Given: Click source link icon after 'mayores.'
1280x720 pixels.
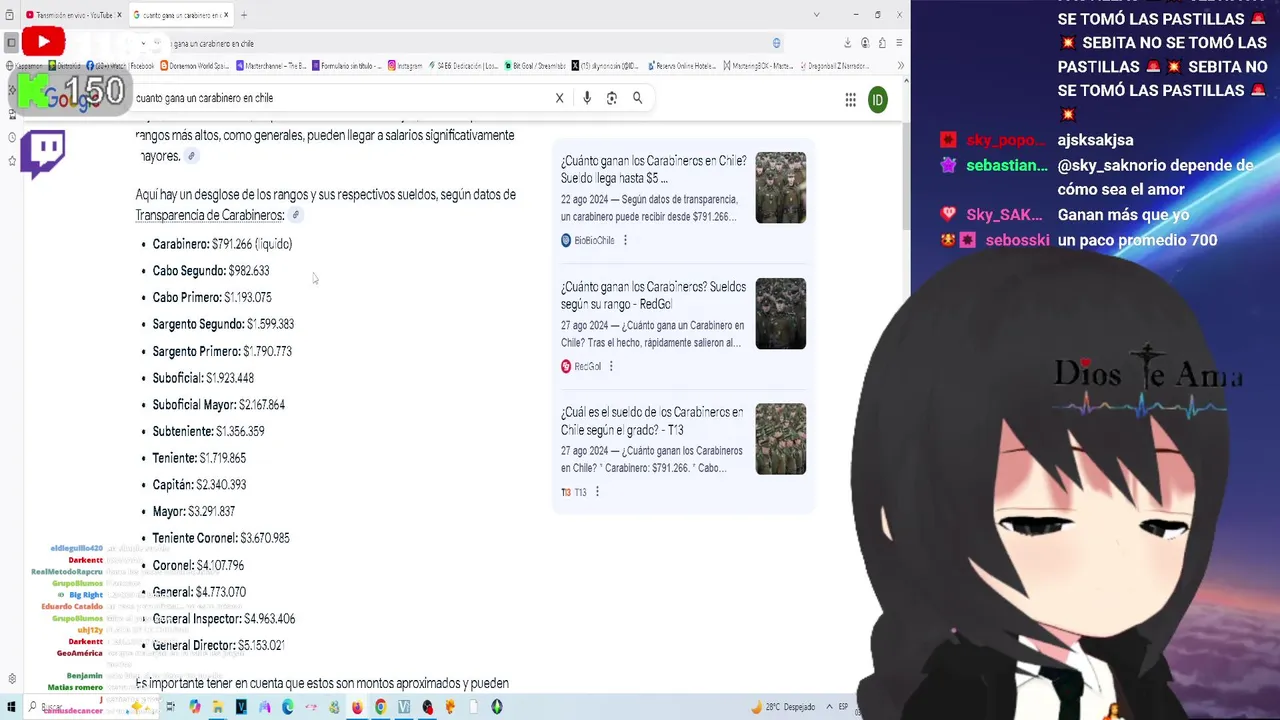Looking at the screenshot, I should point(191,156).
